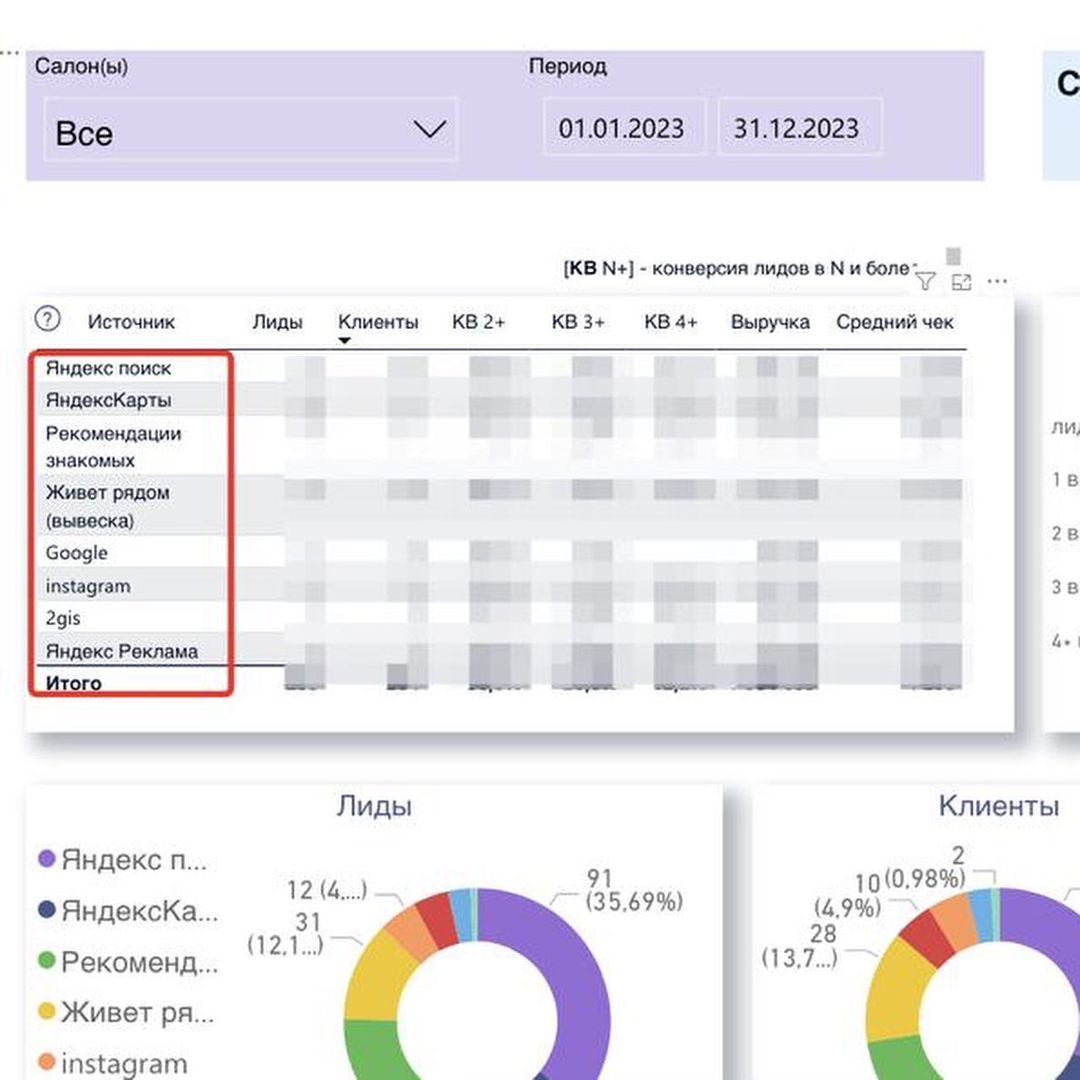Click the 91 (35,69%) data label
The width and height of the screenshot is (1080, 1080).
[634, 889]
